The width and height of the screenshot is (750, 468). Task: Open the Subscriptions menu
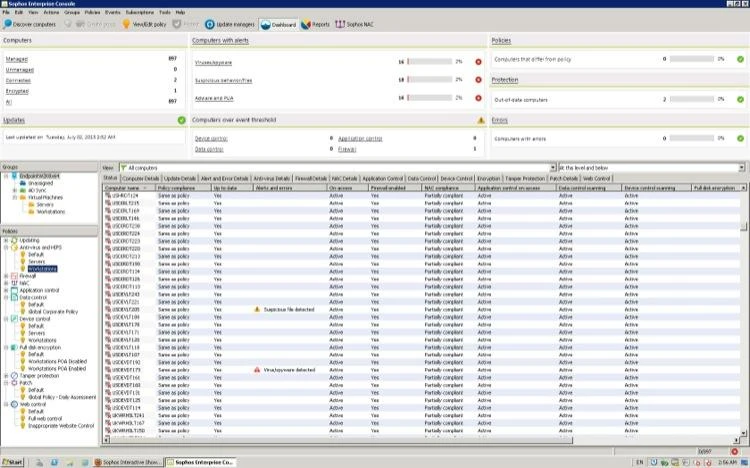coord(140,12)
